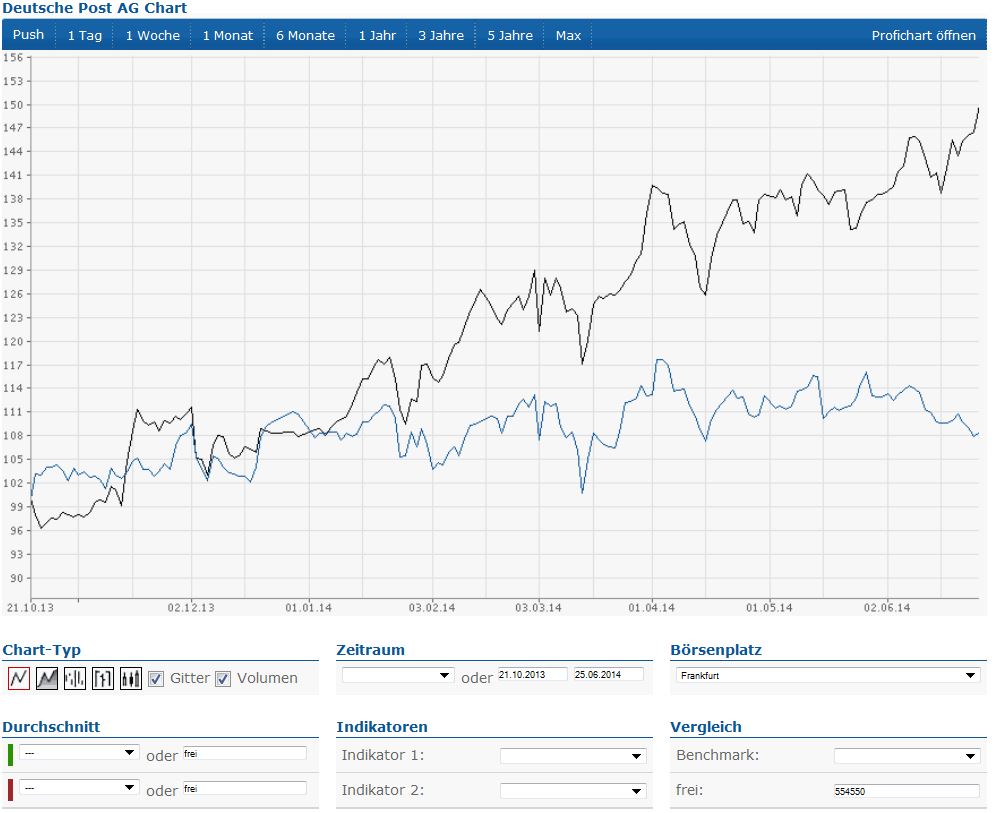The image size is (999, 813).
Task: Click the second Durchschnitt frei input
Action: pyautogui.click(x=245, y=789)
